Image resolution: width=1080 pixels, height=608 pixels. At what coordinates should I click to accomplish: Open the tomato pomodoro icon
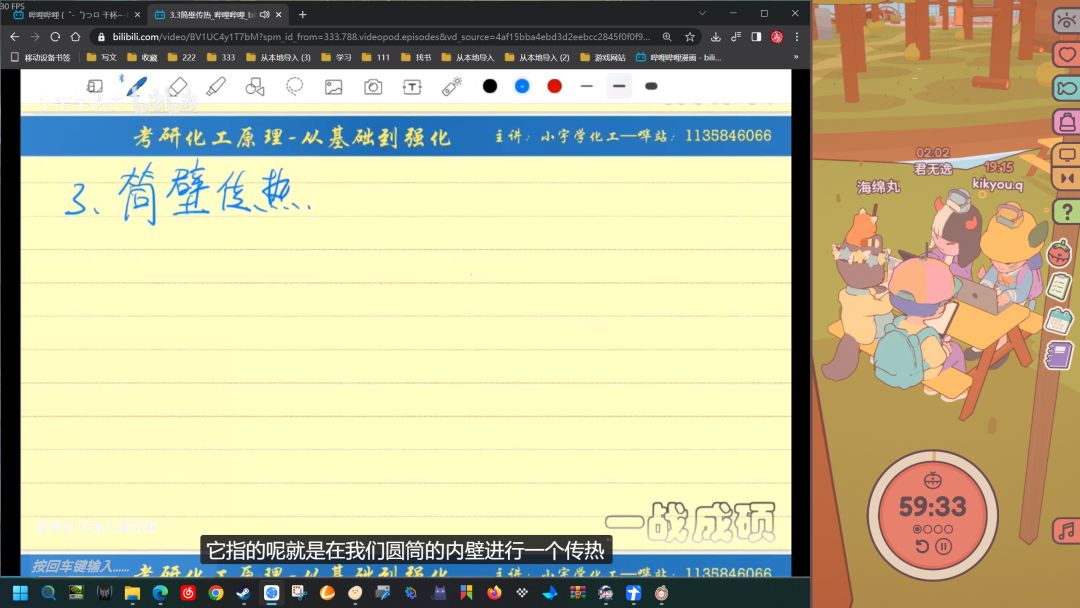(1059, 253)
